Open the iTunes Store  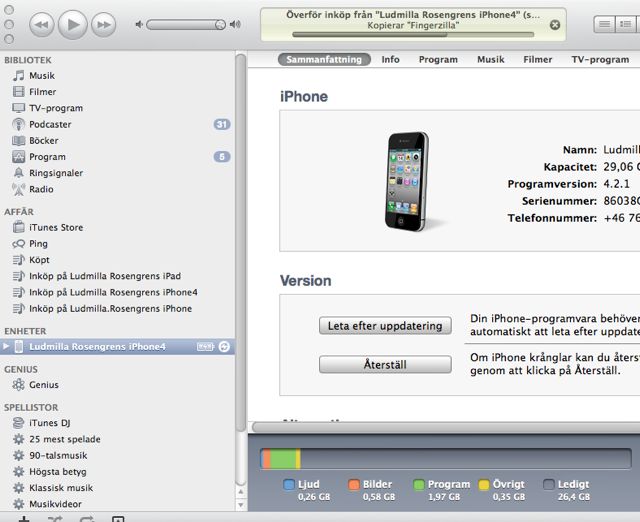pyautogui.click(x=56, y=227)
